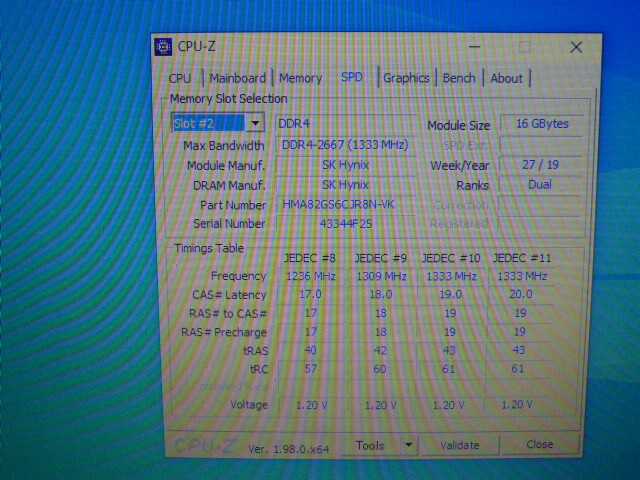Click the Week/Year 27 / 19 value

[x=540, y=165]
